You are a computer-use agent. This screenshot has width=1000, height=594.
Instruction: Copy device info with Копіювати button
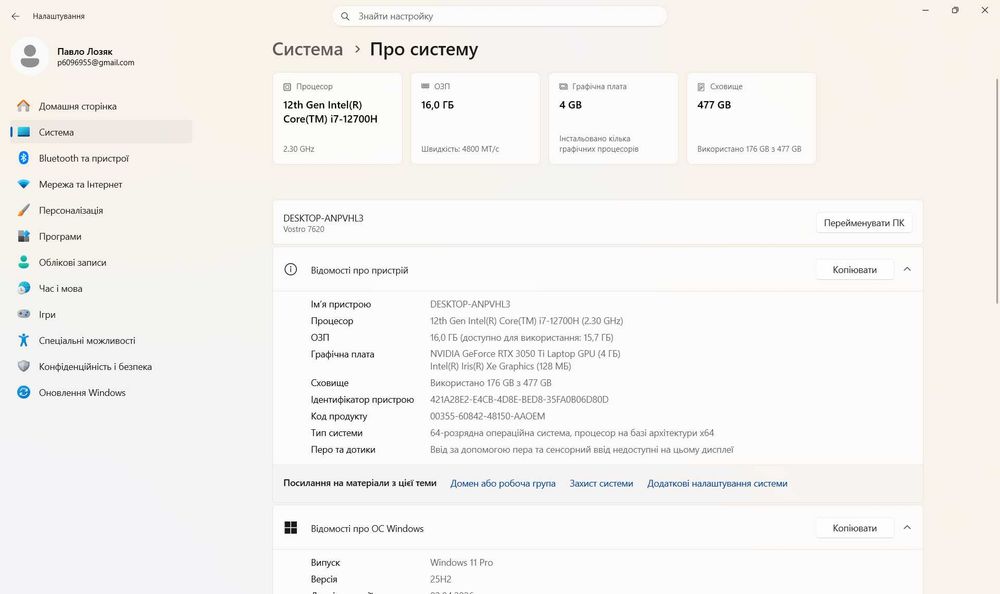(x=854, y=270)
